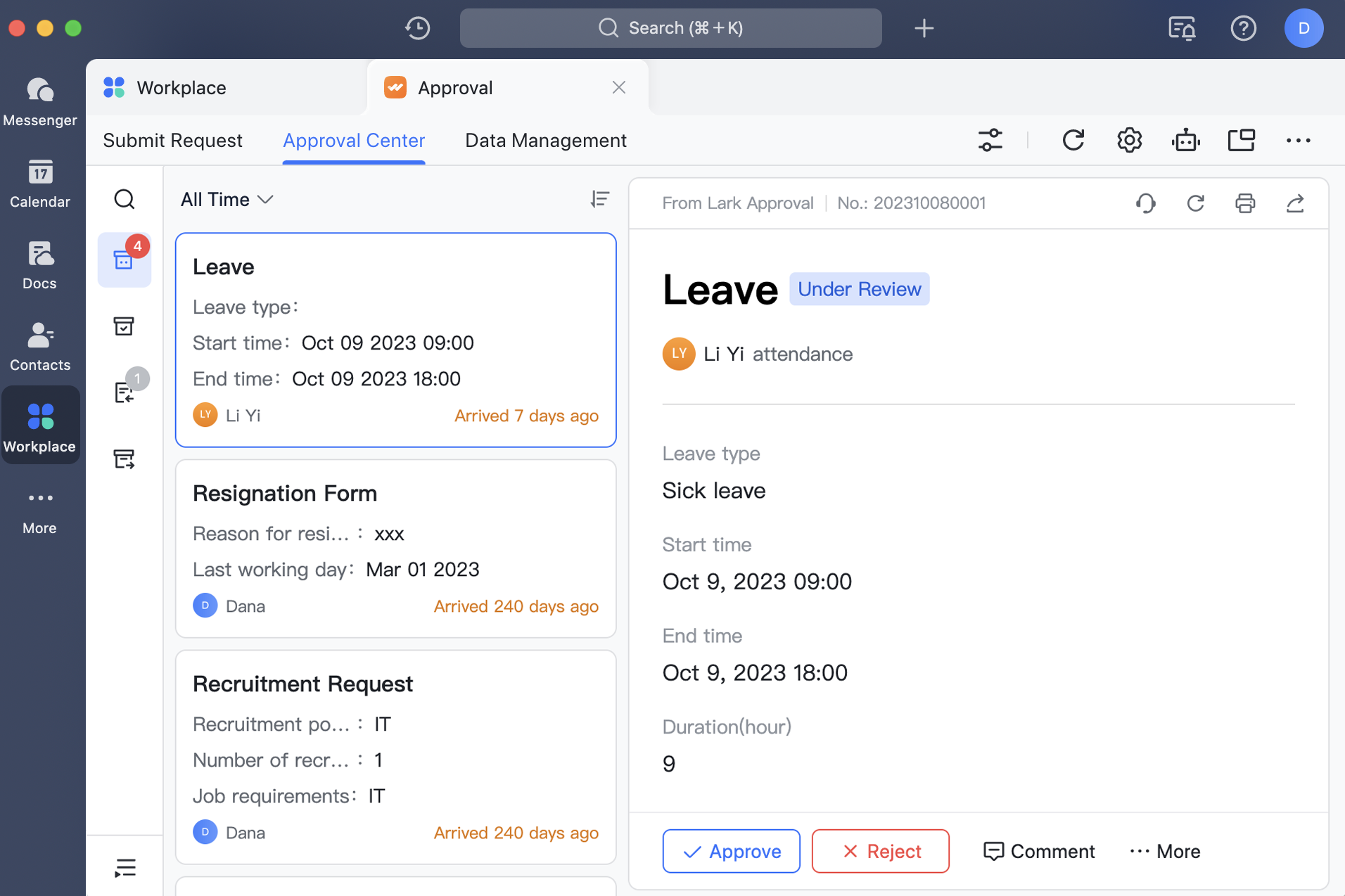Click the history clock icon
The height and width of the screenshot is (896, 1345).
[x=418, y=28]
